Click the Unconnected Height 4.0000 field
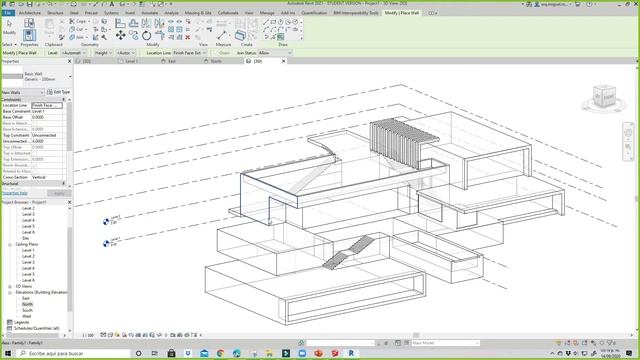The image size is (640, 360). point(47,141)
